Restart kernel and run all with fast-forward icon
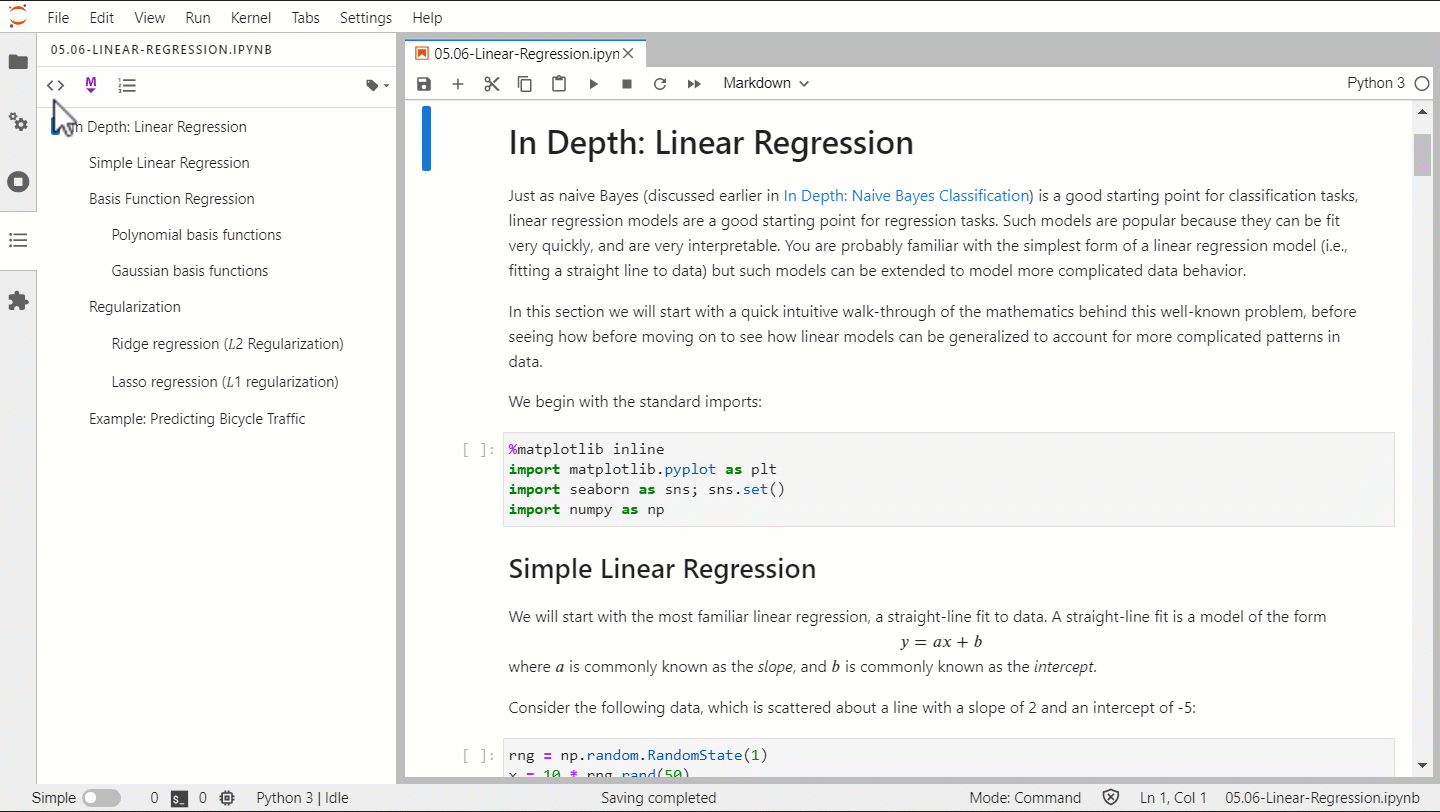The width and height of the screenshot is (1440, 812). click(694, 84)
